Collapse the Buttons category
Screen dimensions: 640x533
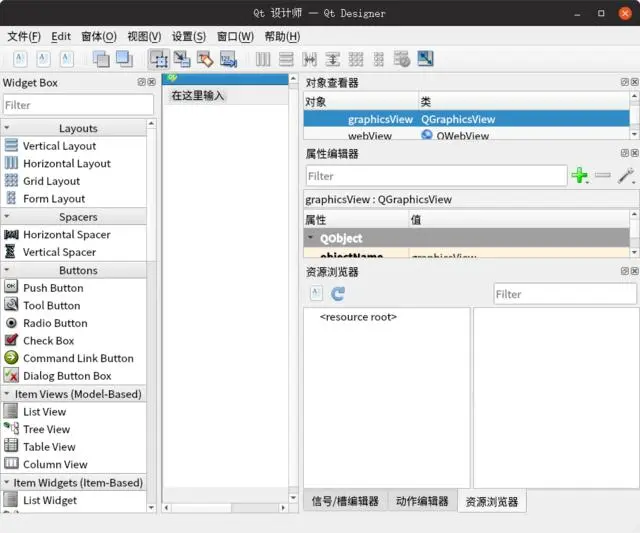(7, 270)
